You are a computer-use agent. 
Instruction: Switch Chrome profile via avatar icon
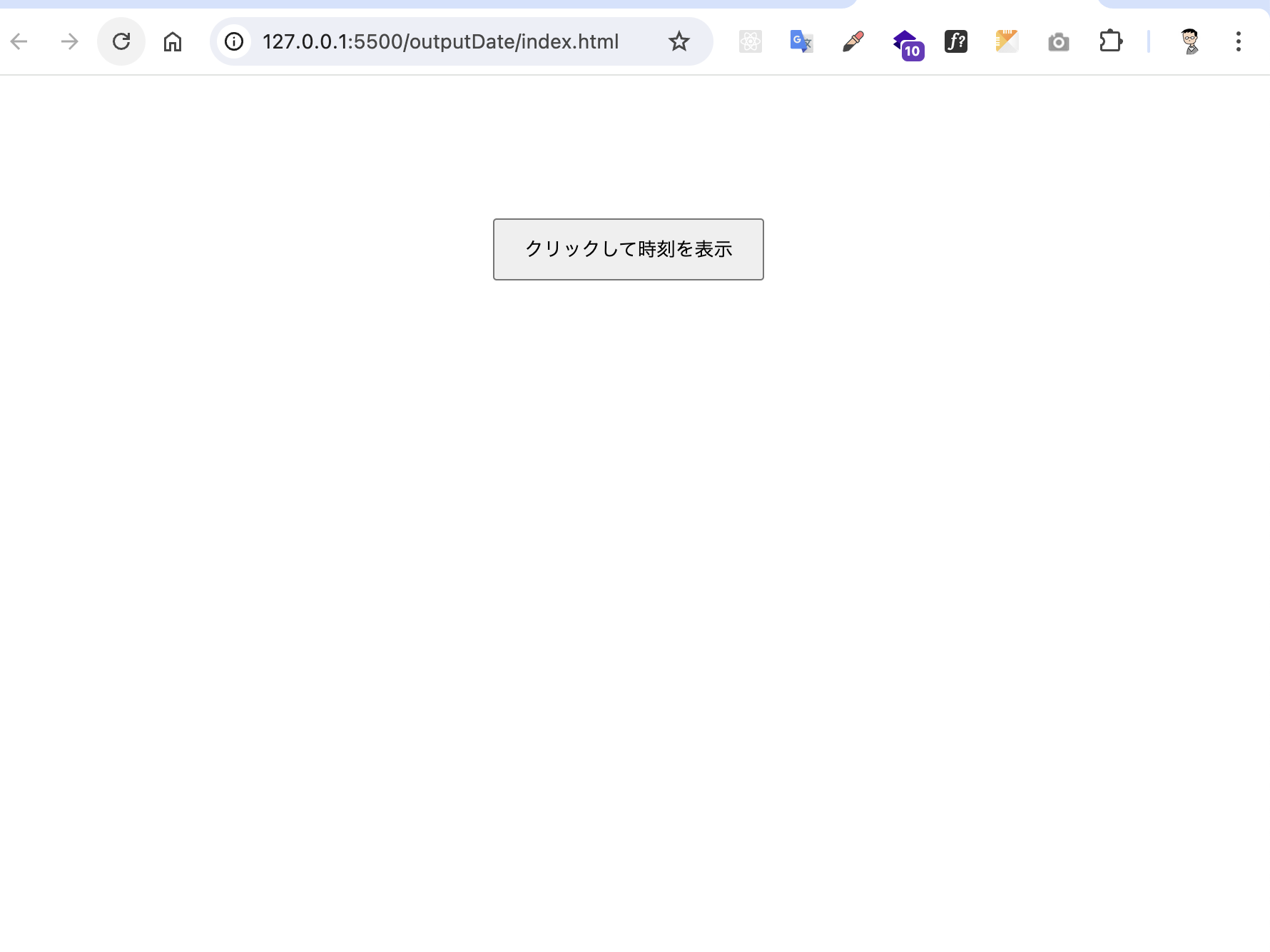click(1189, 41)
